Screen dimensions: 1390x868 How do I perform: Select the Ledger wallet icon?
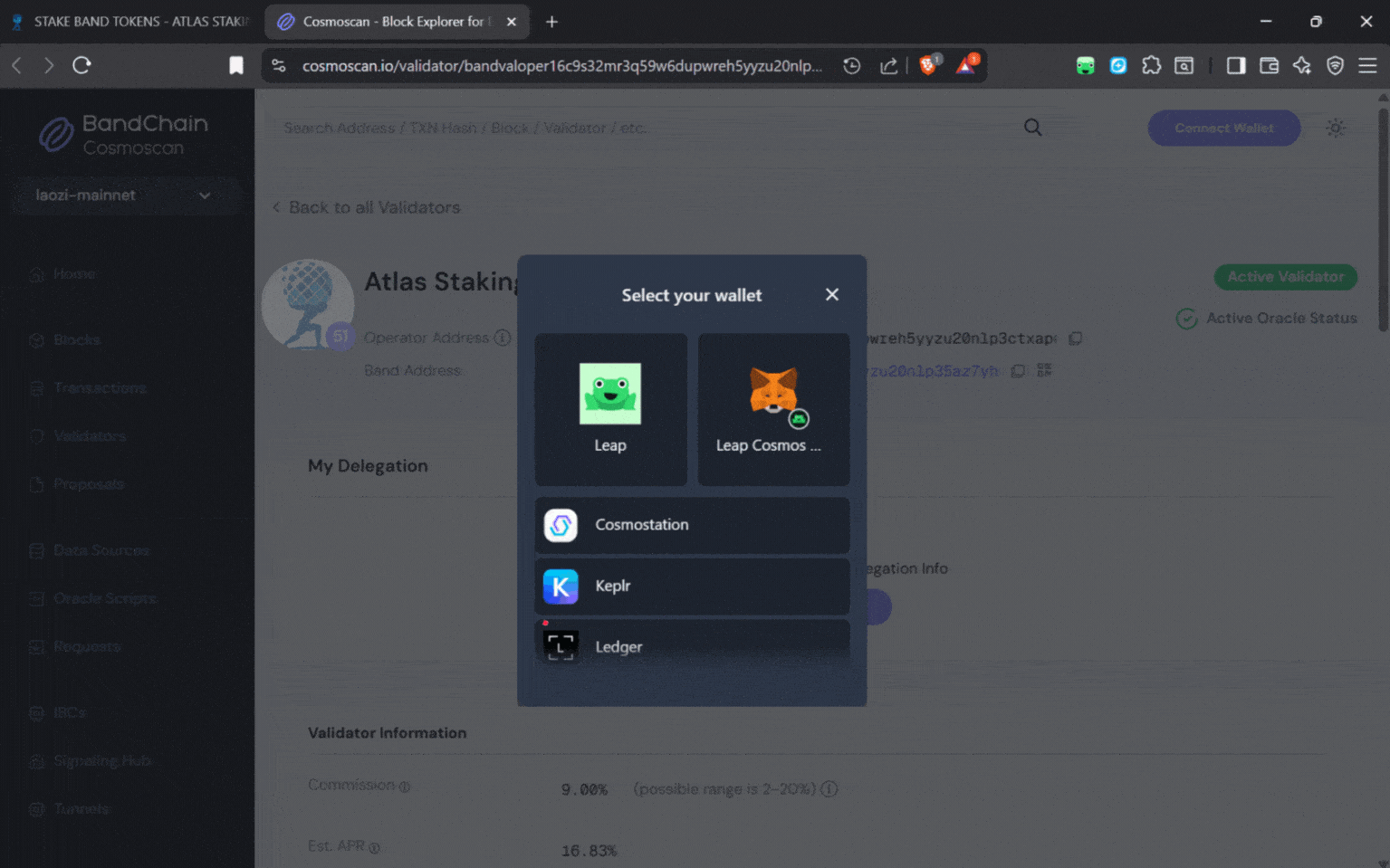pos(561,646)
